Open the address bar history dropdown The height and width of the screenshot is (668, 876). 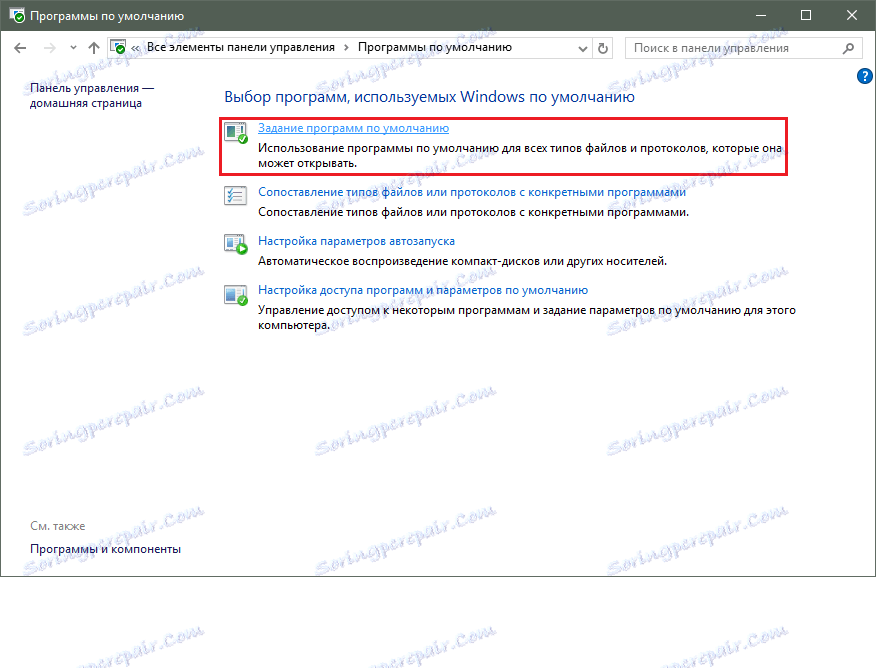click(583, 49)
